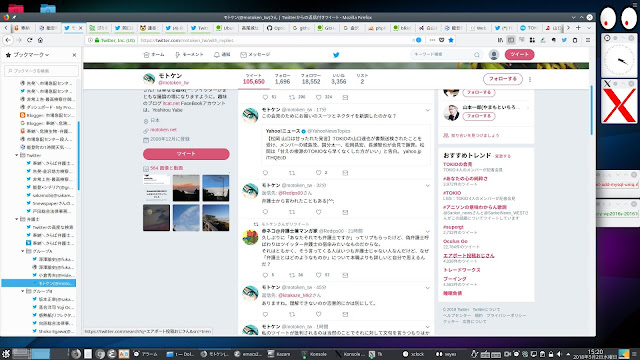Click the pink ツイート button in header
640x360 pixels.
519,54
